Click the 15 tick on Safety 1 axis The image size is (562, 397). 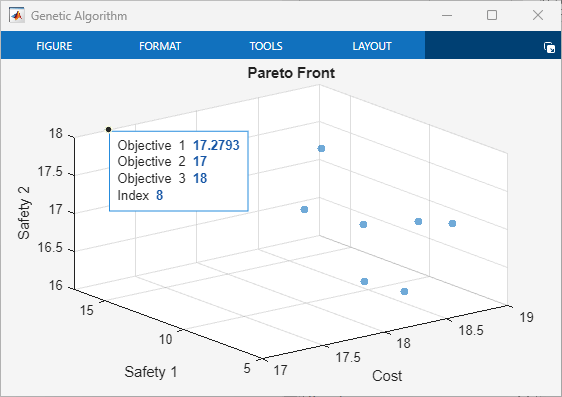point(86,310)
